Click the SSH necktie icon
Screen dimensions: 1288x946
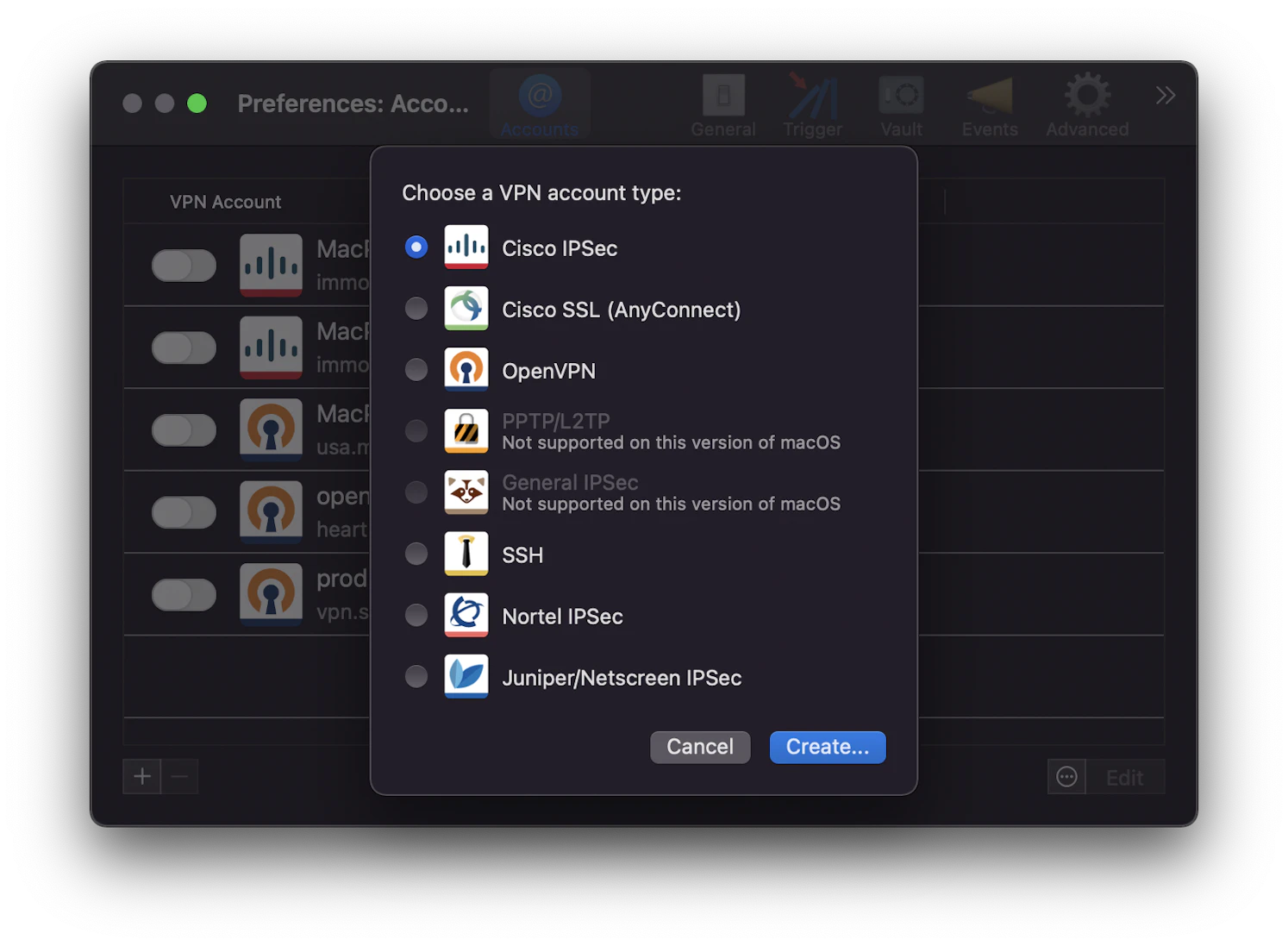(466, 554)
